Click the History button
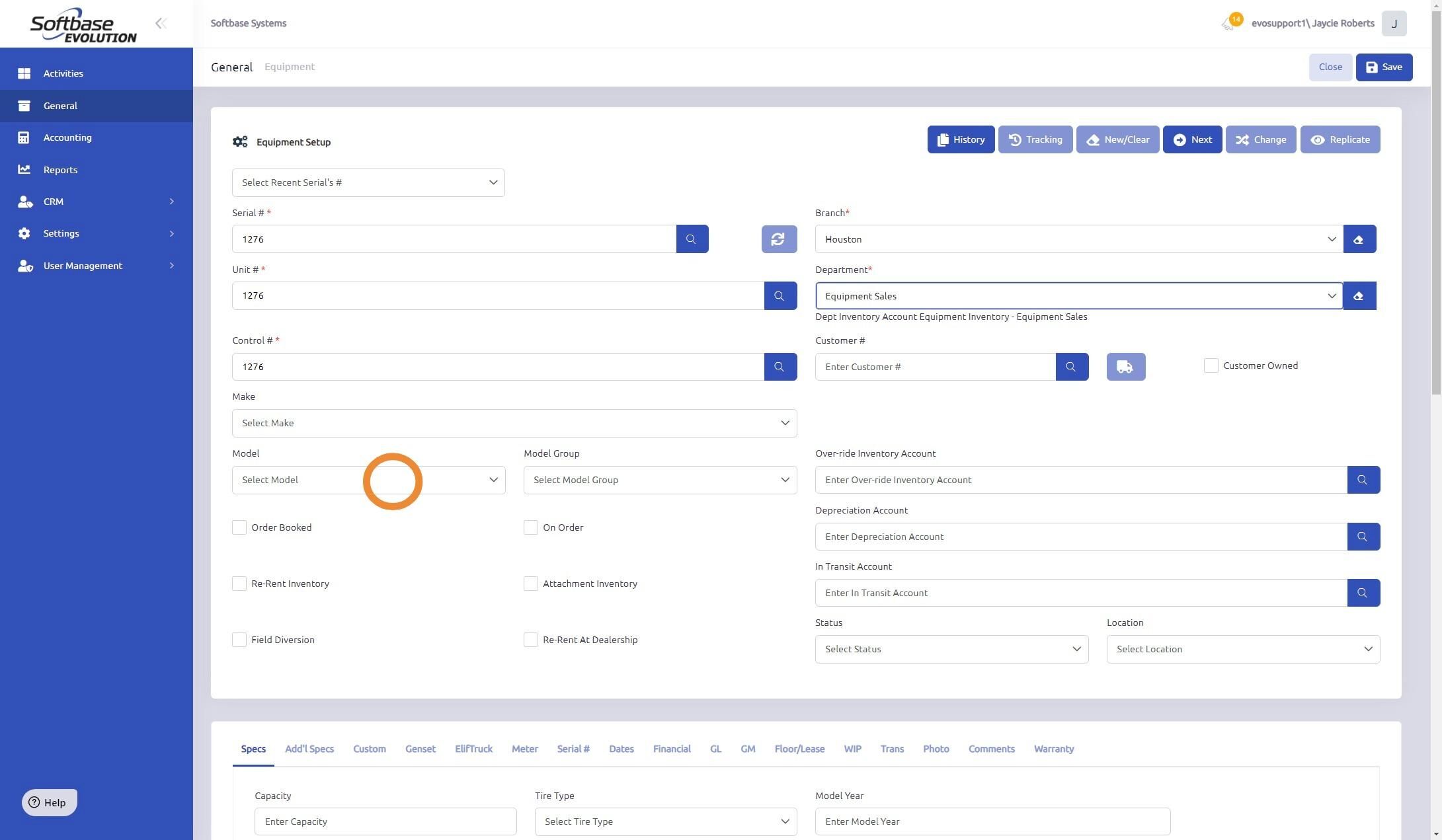The image size is (1442, 840). pyautogui.click(x=960, y=139)
